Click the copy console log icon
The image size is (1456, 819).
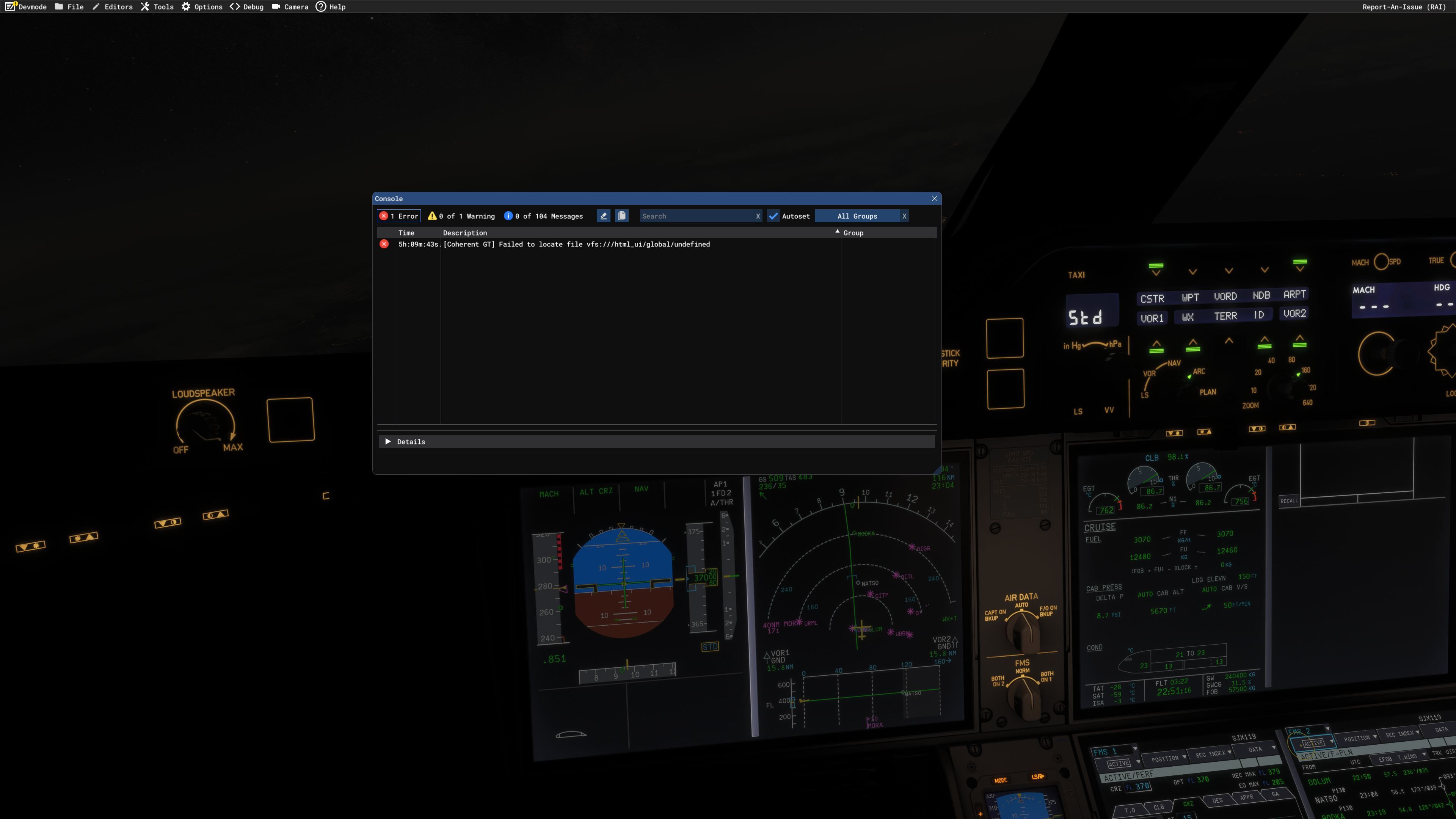pyautogui.click(x=622, y=216)
